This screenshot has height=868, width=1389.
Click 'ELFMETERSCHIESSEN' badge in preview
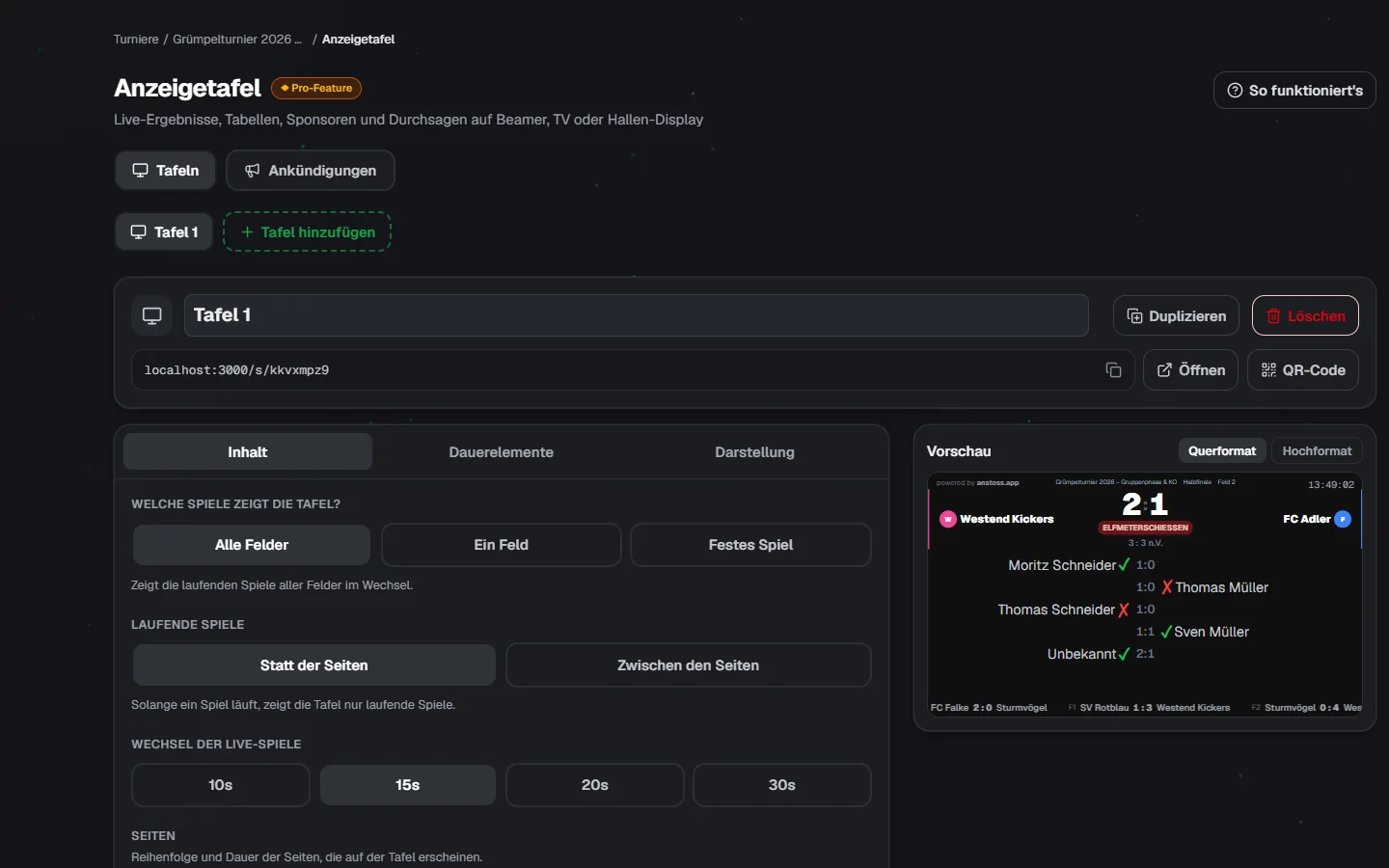(1145, 528)
